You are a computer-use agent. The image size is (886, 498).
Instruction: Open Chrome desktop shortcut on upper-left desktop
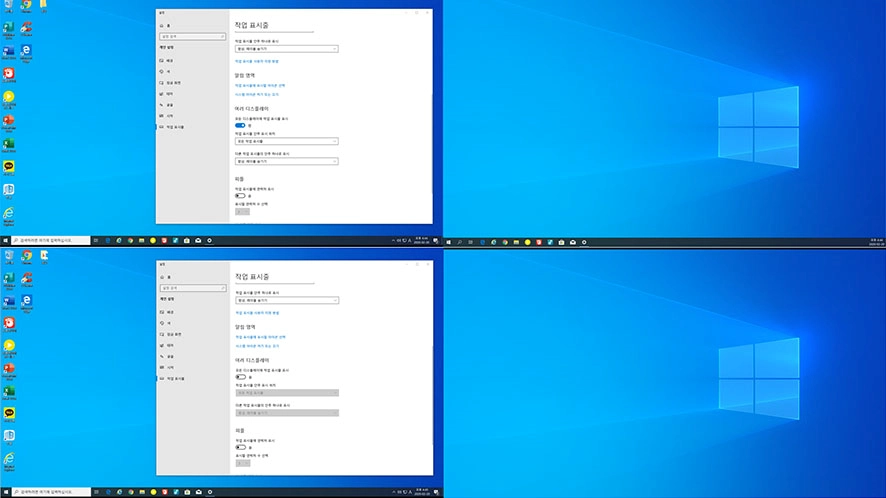coord(26,6)
